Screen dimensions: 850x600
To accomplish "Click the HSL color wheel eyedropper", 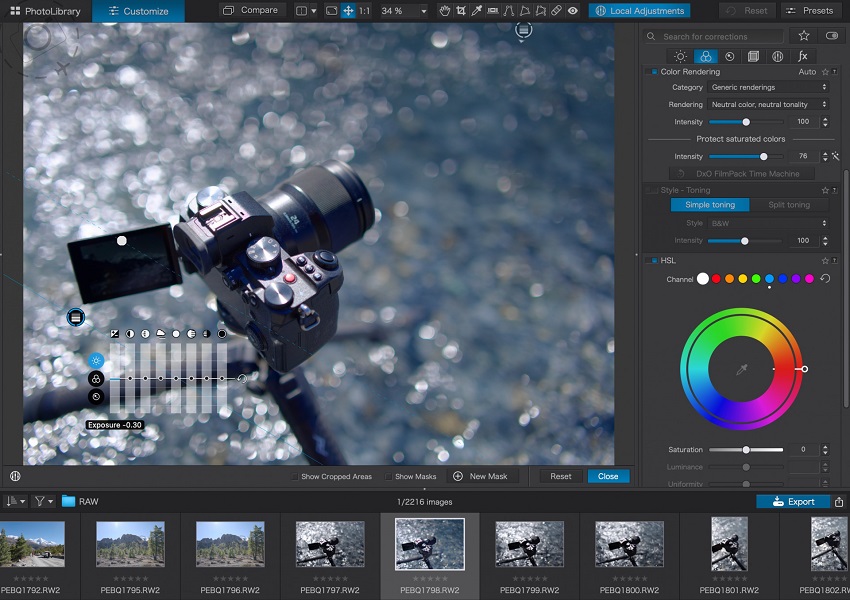I will point(741,370).
